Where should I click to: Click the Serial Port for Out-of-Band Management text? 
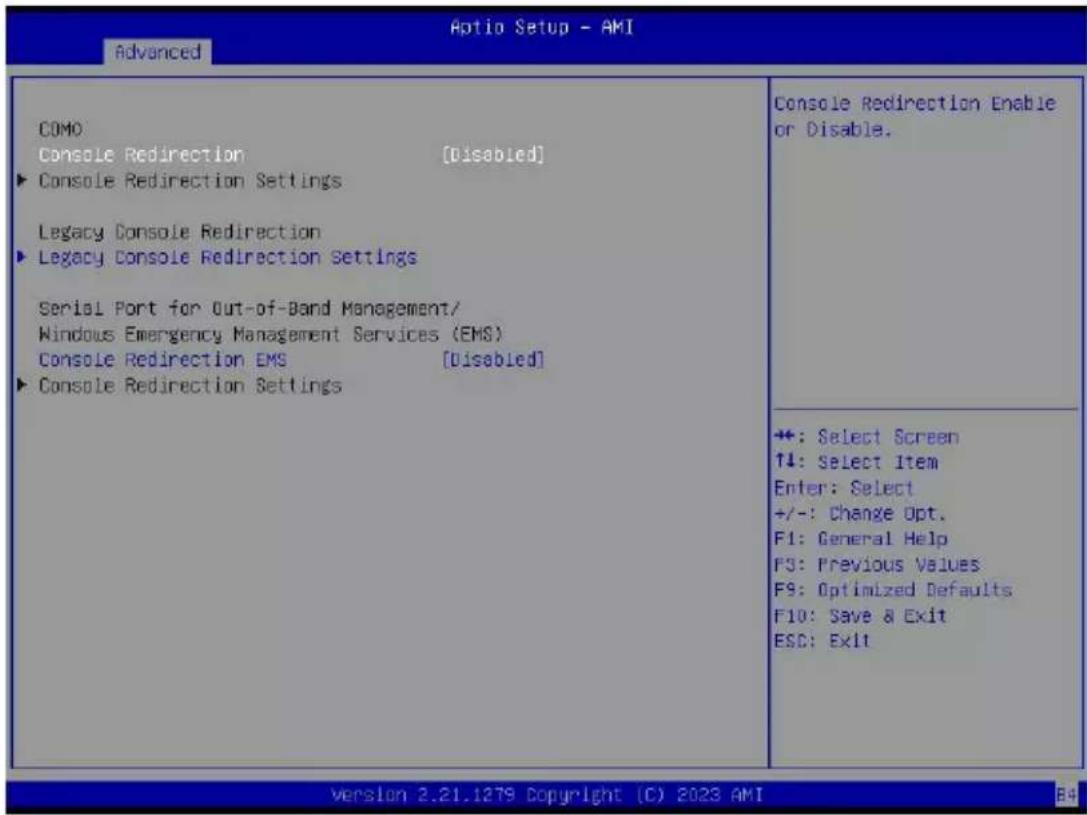pyautogui.click(x=250, y=308)
